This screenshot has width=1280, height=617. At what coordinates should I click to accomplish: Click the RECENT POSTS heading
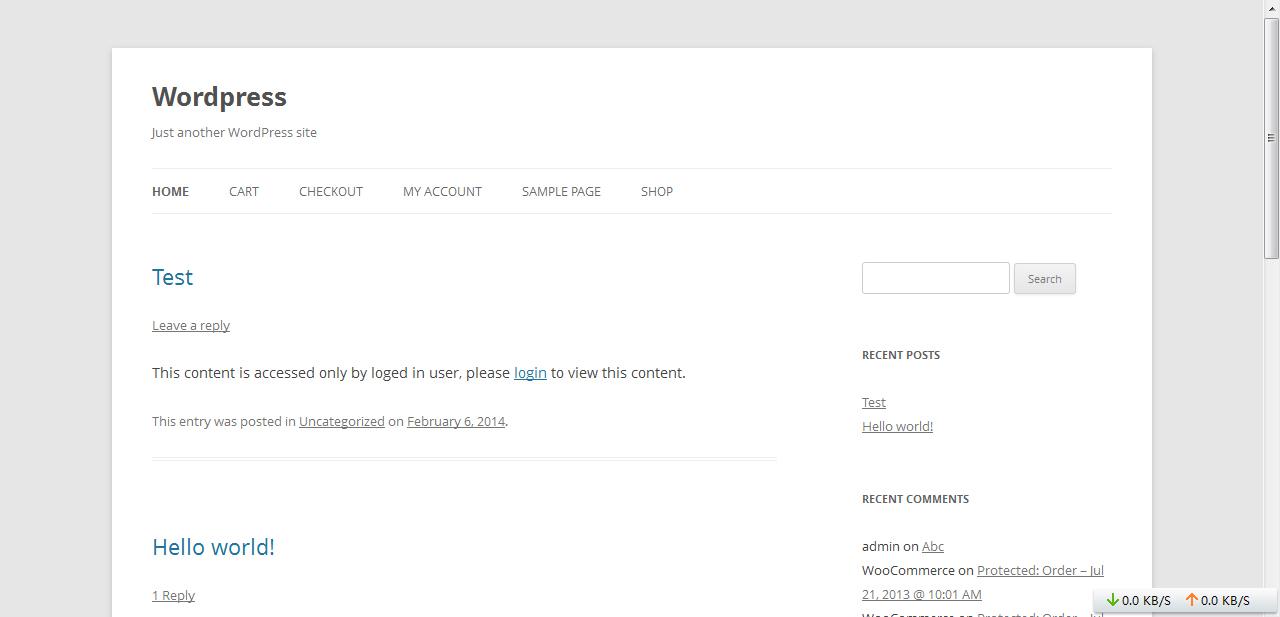[x=901, y=355]
